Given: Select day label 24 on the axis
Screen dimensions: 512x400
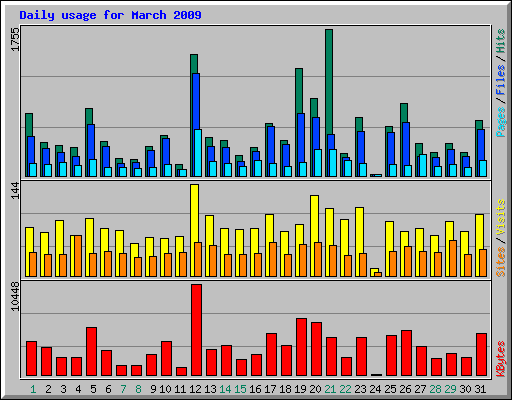Looking at the screenshot, I should coord(375,389).
